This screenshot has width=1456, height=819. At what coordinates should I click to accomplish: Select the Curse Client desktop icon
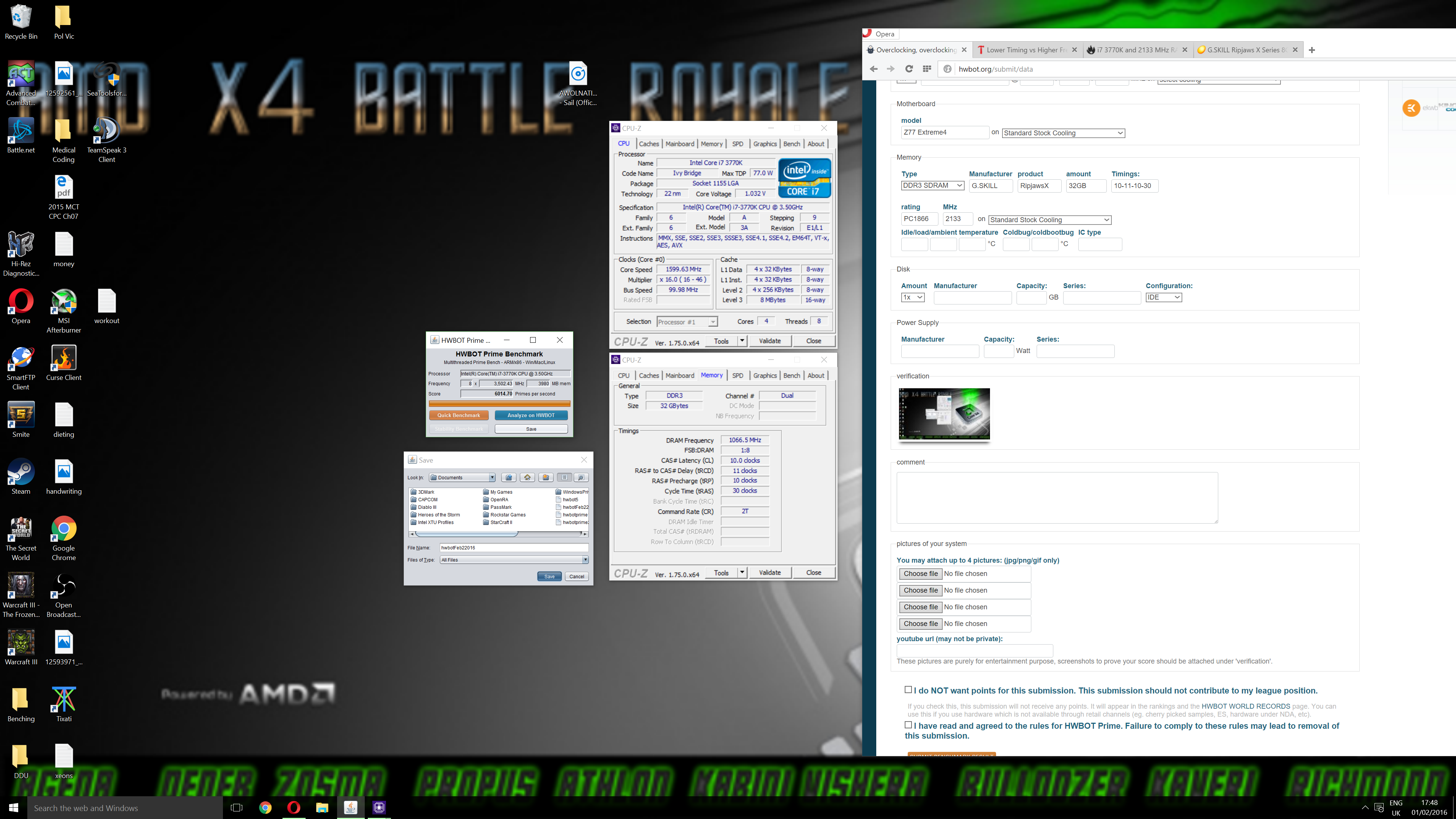(x=64, y=363)
